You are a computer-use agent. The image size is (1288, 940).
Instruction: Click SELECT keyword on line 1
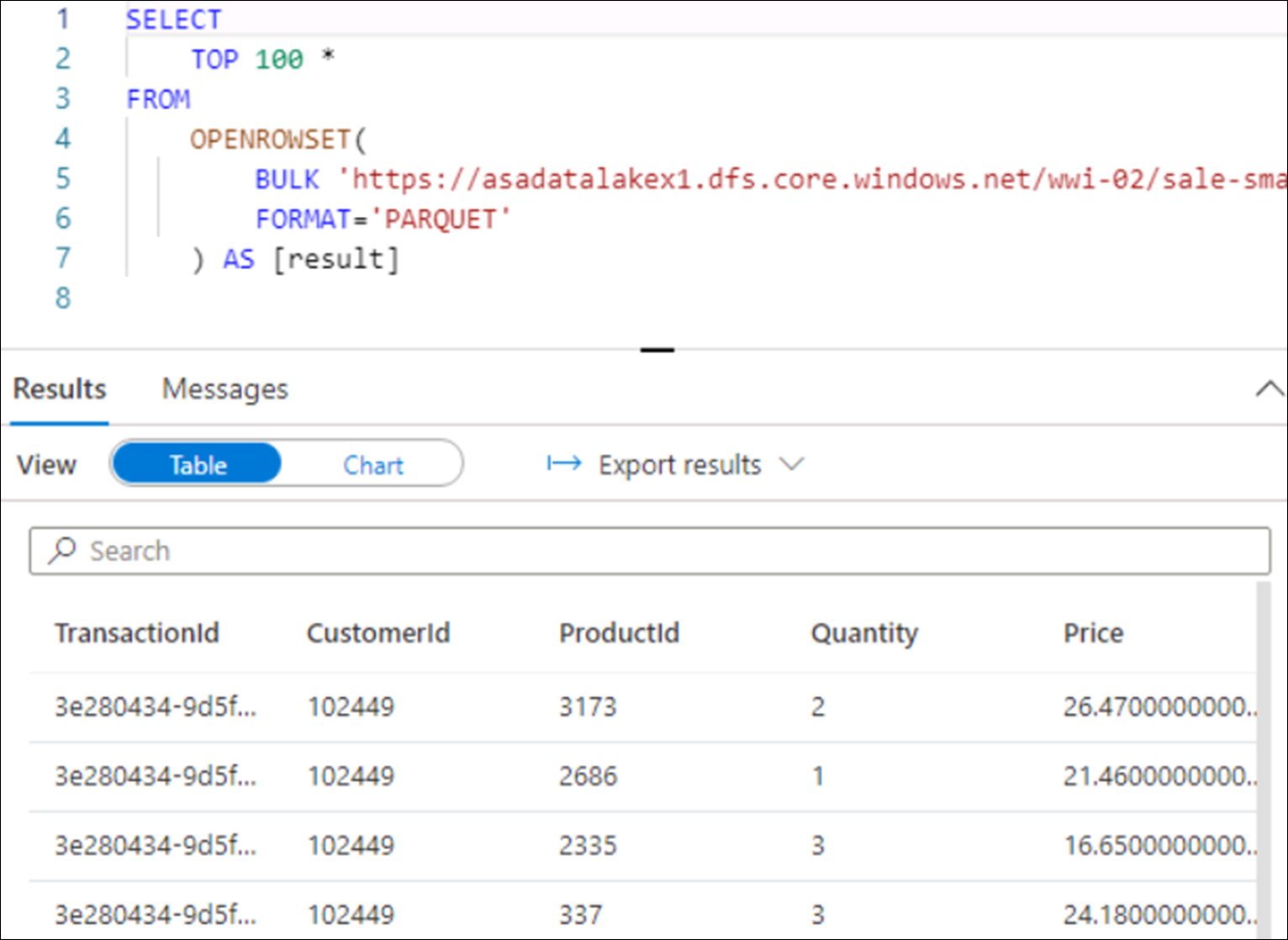point(173,19)
